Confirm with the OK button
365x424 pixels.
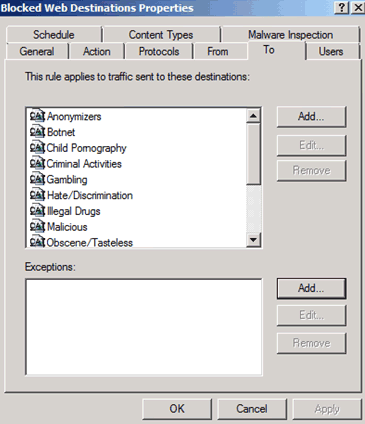click(177, 409)
